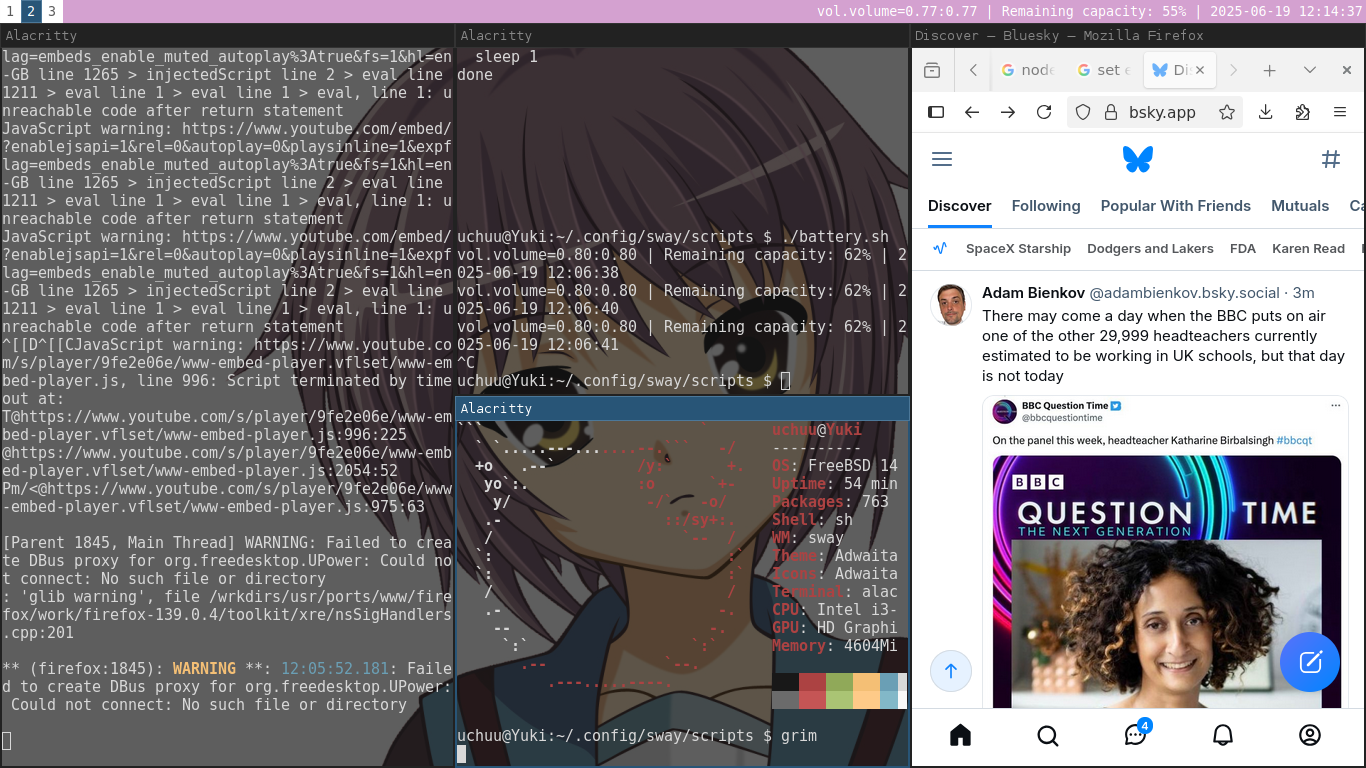1366x768 pixels.
Task: Click the 'grim' command prompt line
Action: (637, 736)
